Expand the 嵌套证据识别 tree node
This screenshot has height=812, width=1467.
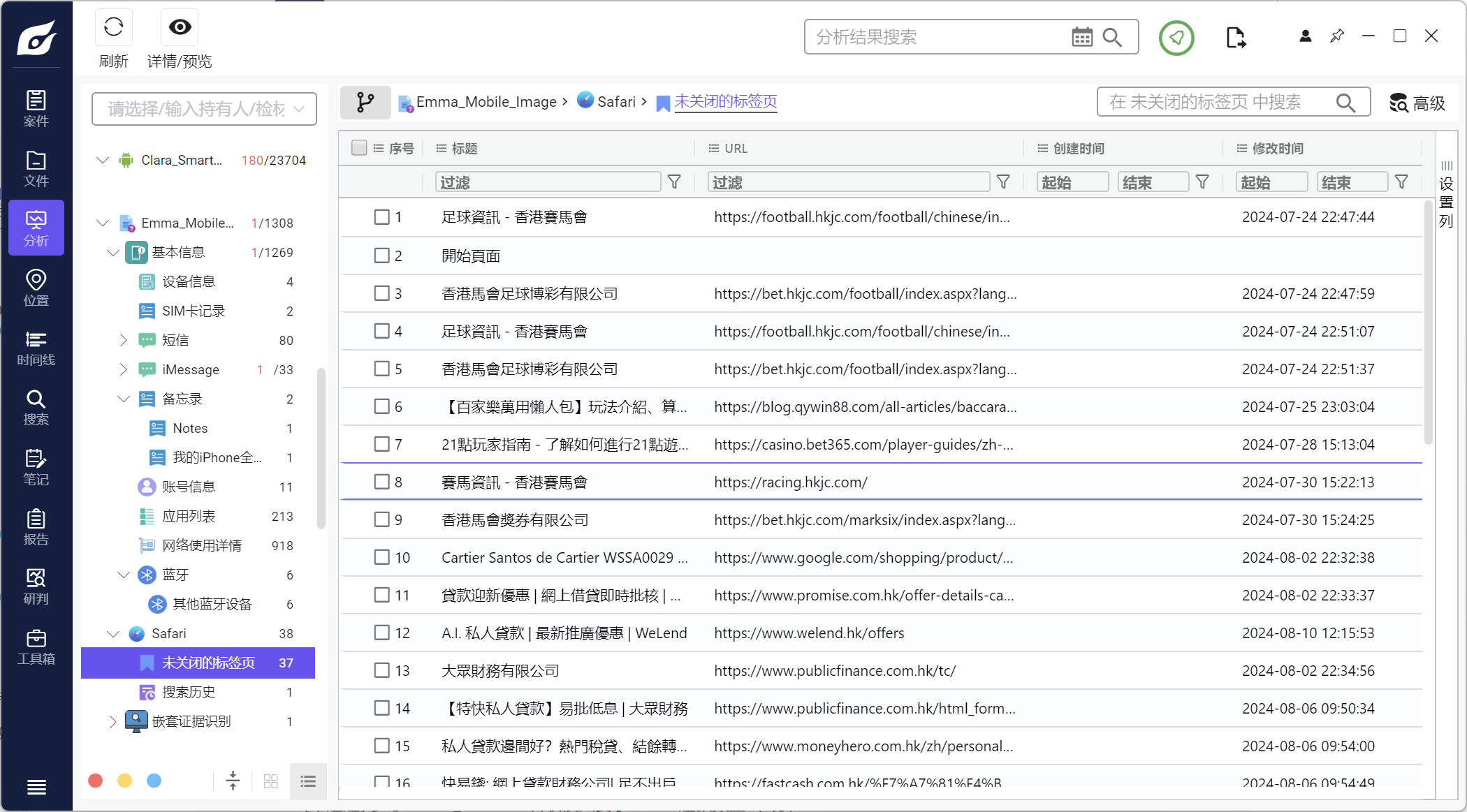[x=113, y=721]
